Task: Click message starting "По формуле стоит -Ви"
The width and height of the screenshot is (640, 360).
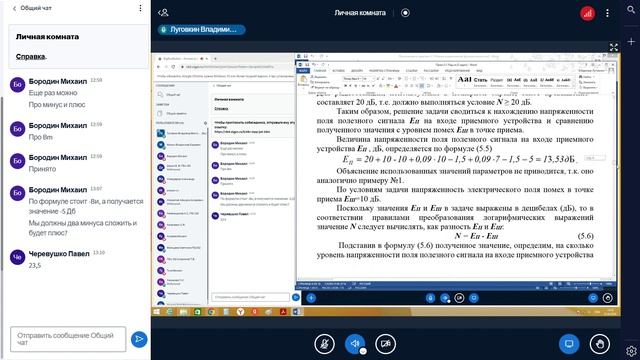Action: click(x=86, y=206)
